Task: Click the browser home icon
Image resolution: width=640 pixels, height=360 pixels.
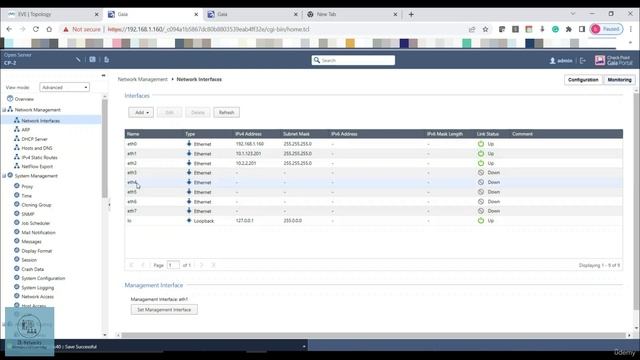Action: pyautogui.click(x=49, y=29)
